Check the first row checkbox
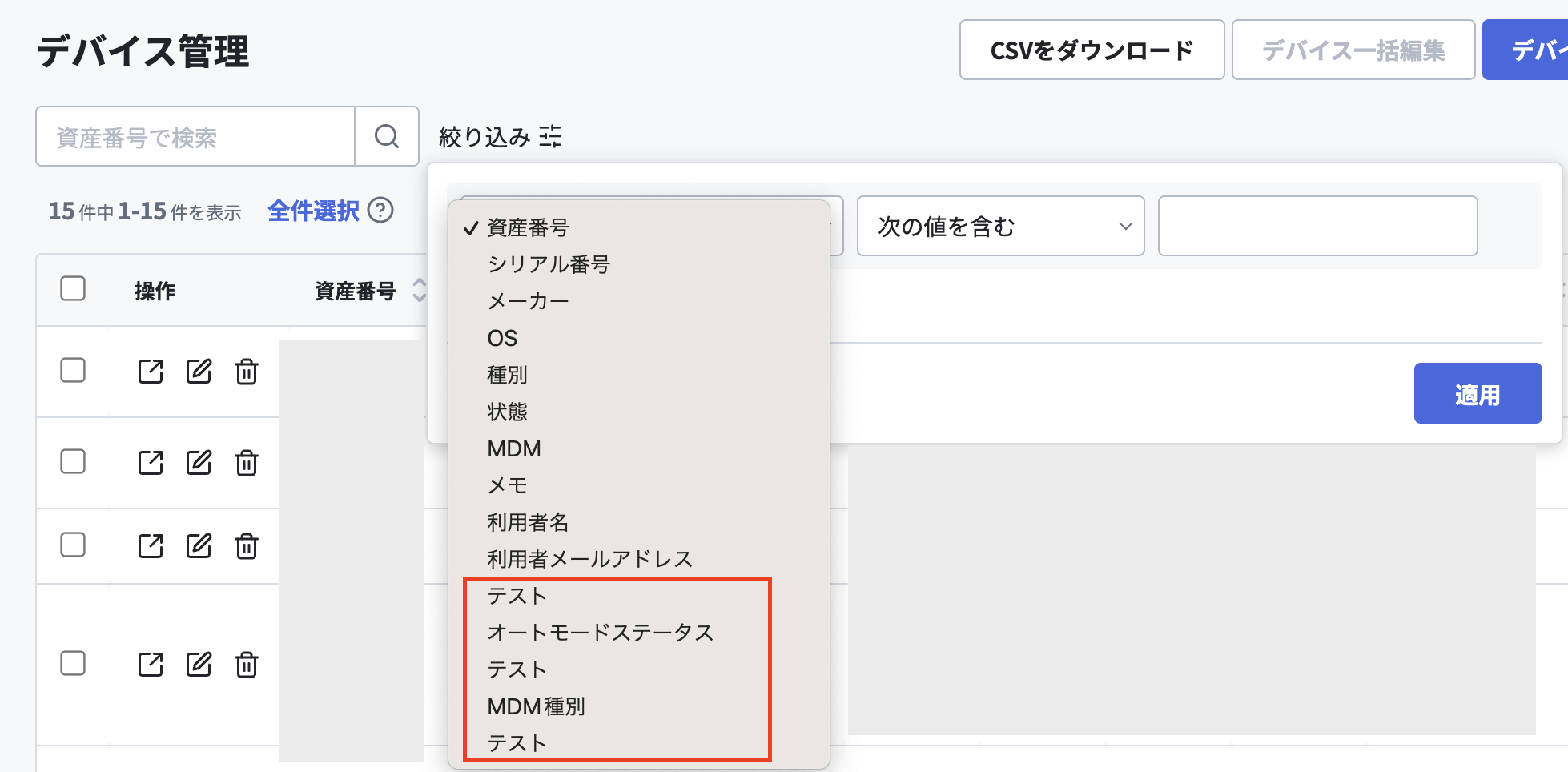This screenshot has height=772, width=1568. [73, 370]
